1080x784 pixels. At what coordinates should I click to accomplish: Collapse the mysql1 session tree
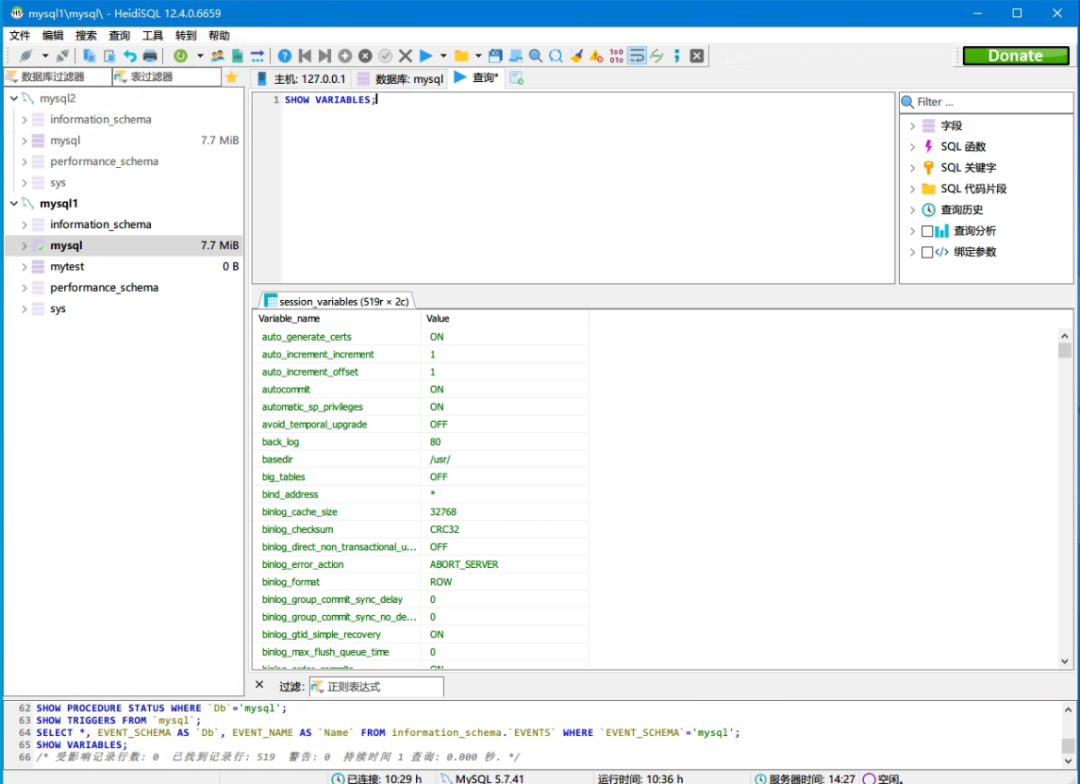13,204
